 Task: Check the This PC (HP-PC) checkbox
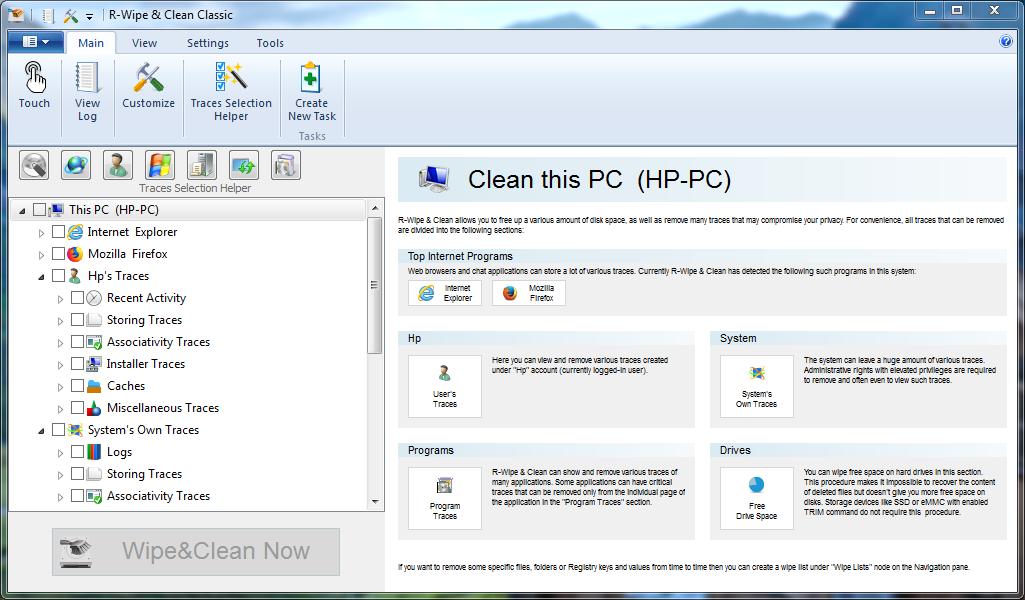[39, 210]
